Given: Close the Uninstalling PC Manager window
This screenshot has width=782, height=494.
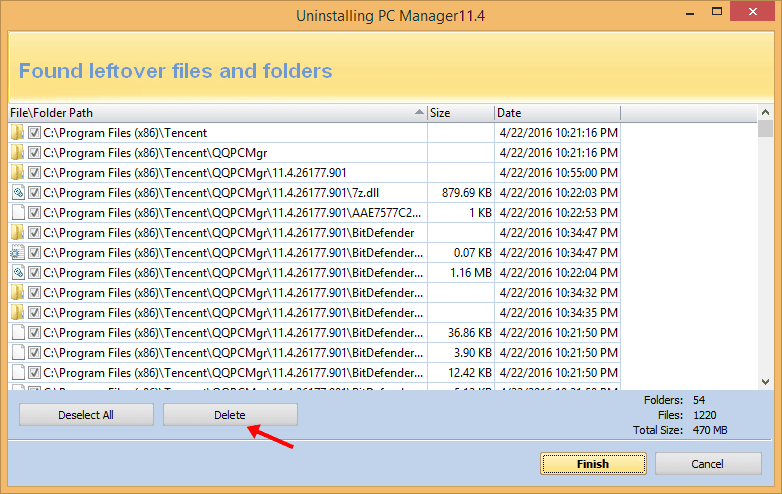Looking at the screenshot, I should point(753,11).
